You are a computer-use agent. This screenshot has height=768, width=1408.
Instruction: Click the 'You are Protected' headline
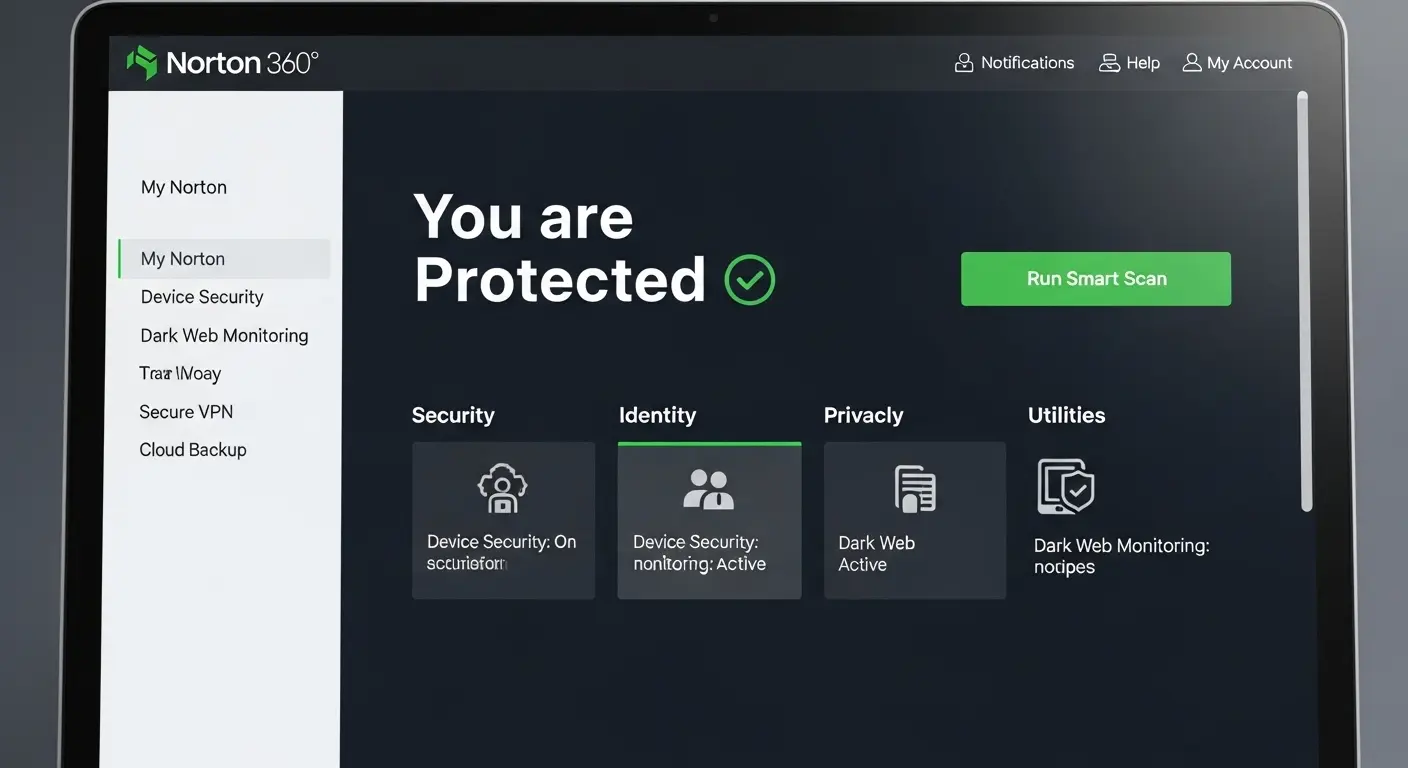[x=560, y=248]
